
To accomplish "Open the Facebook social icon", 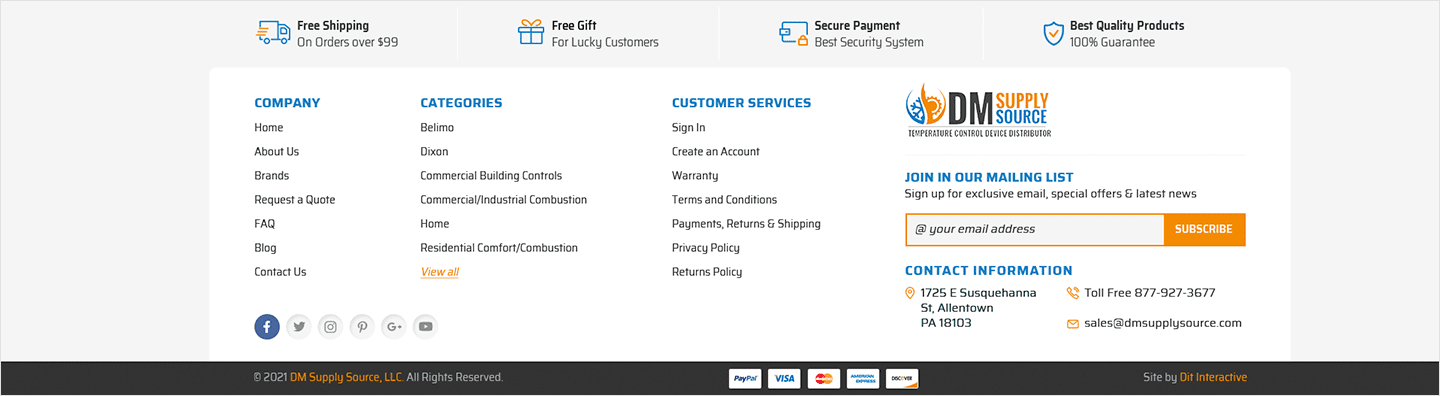I will [267, 326].
